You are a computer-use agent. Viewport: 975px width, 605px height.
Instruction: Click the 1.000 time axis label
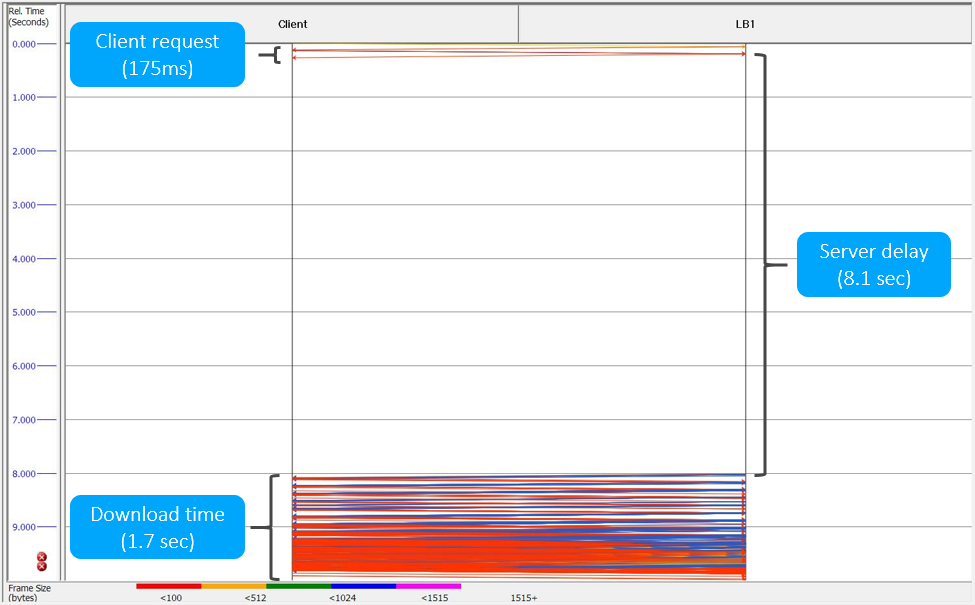coord(24,98)
